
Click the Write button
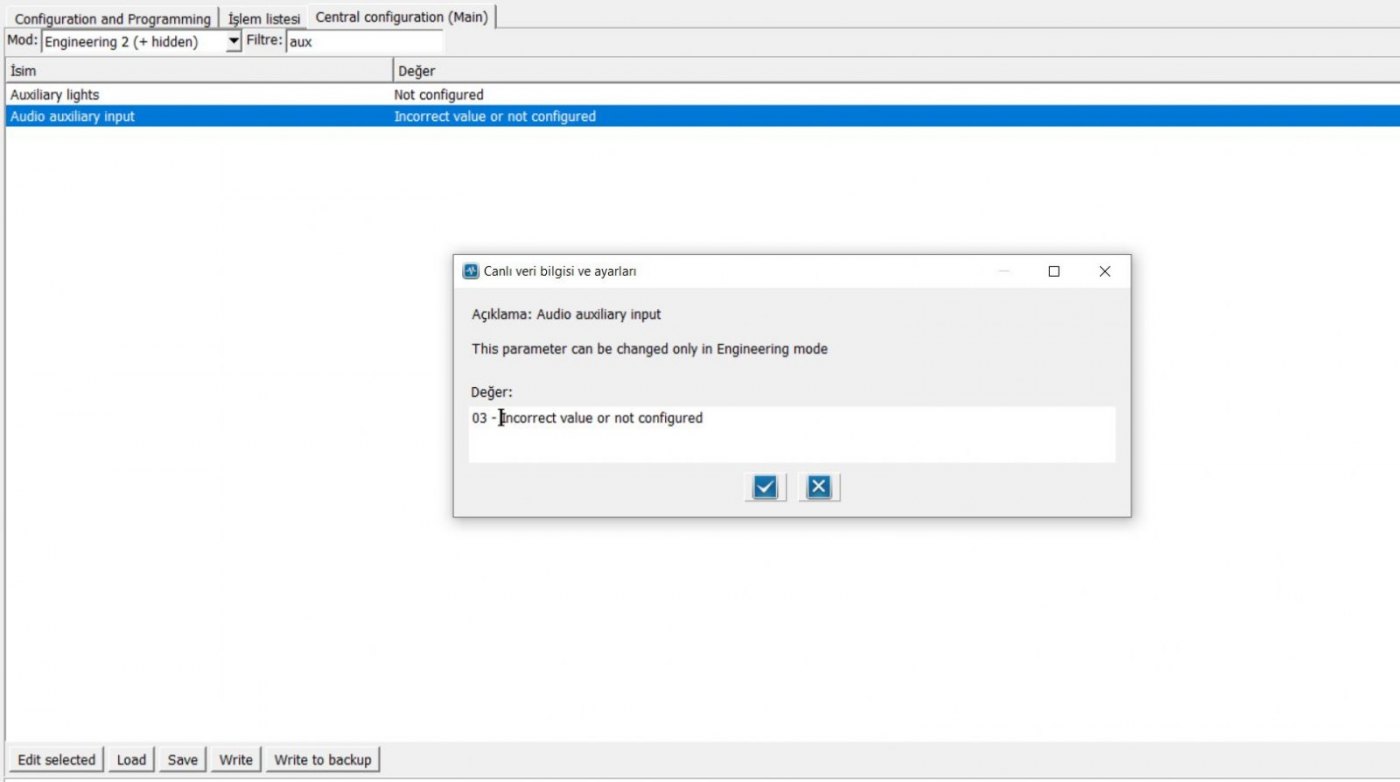click(236, 760)
